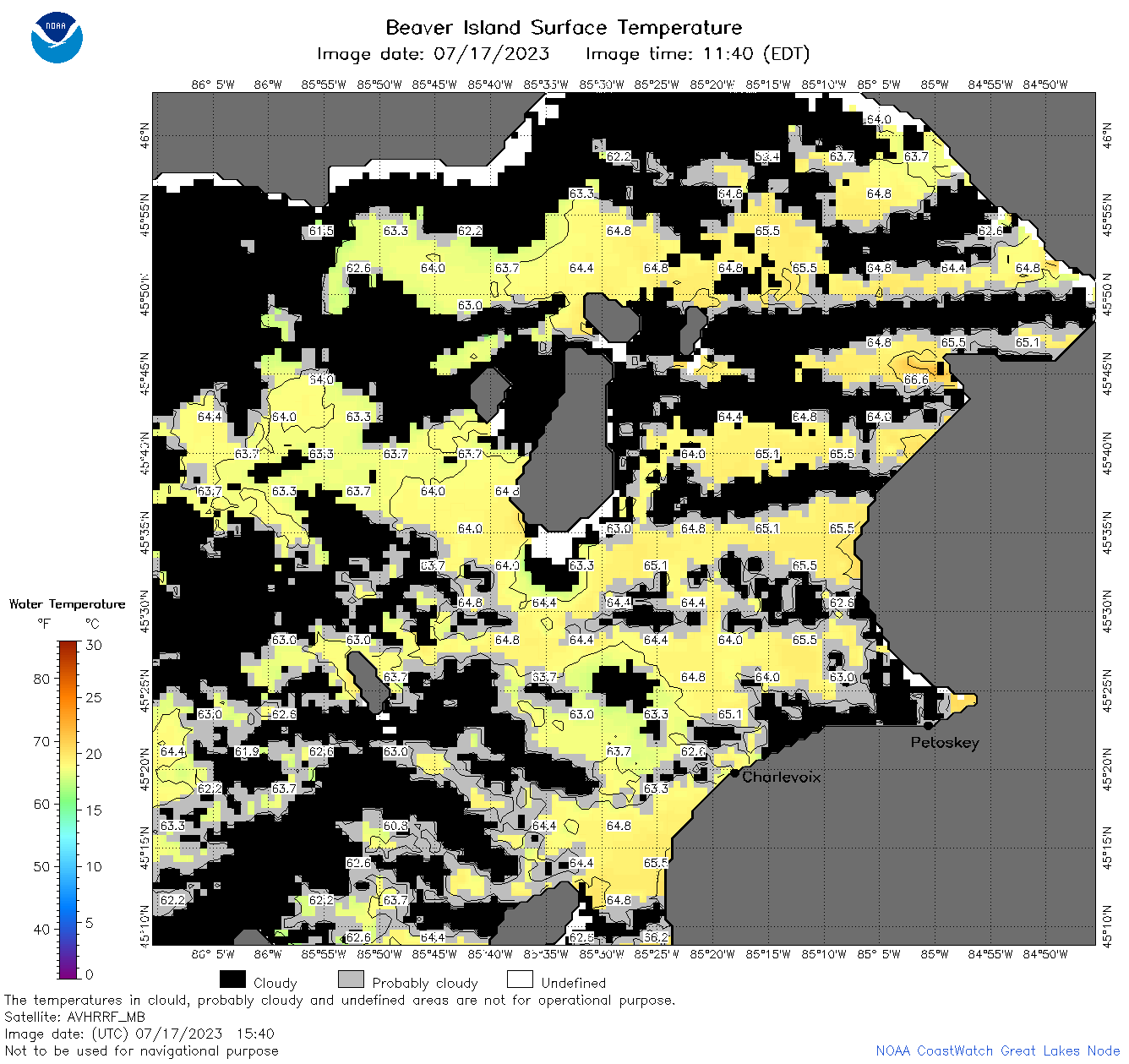
Task: Click the 61.5 temperature reading on the map
Action: pos(321,231)
